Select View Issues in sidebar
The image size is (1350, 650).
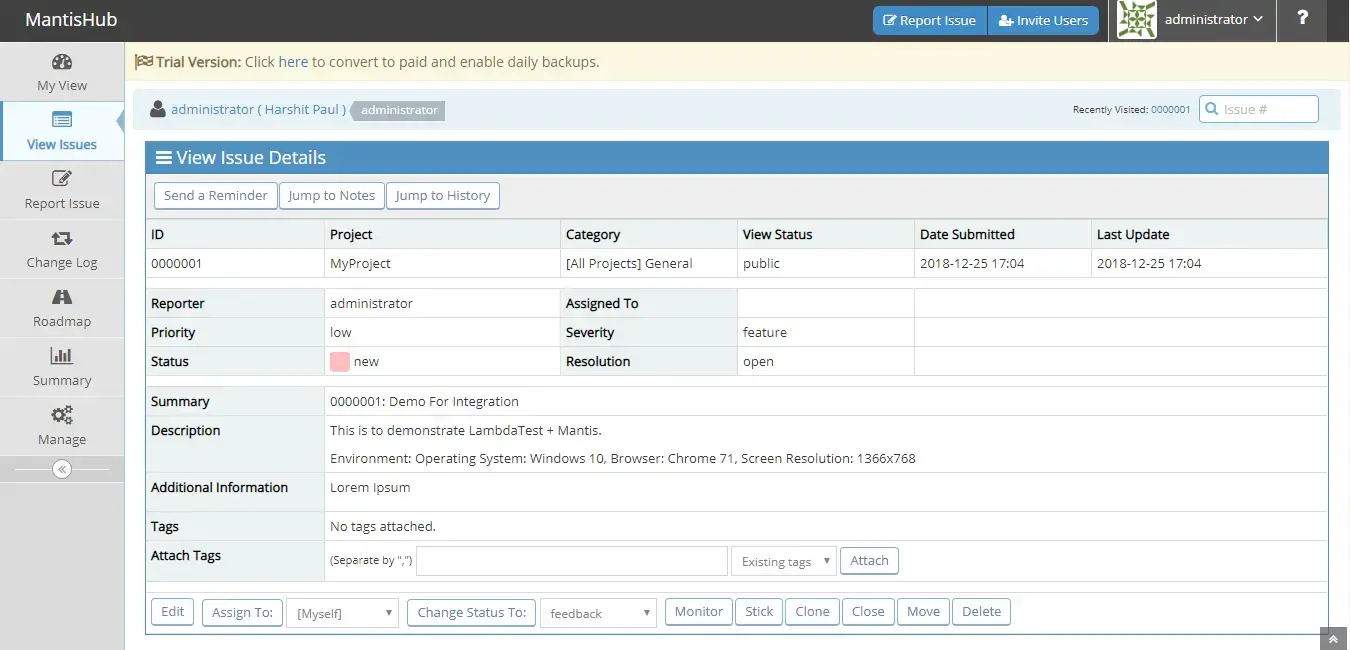click(x=62, y=131)
